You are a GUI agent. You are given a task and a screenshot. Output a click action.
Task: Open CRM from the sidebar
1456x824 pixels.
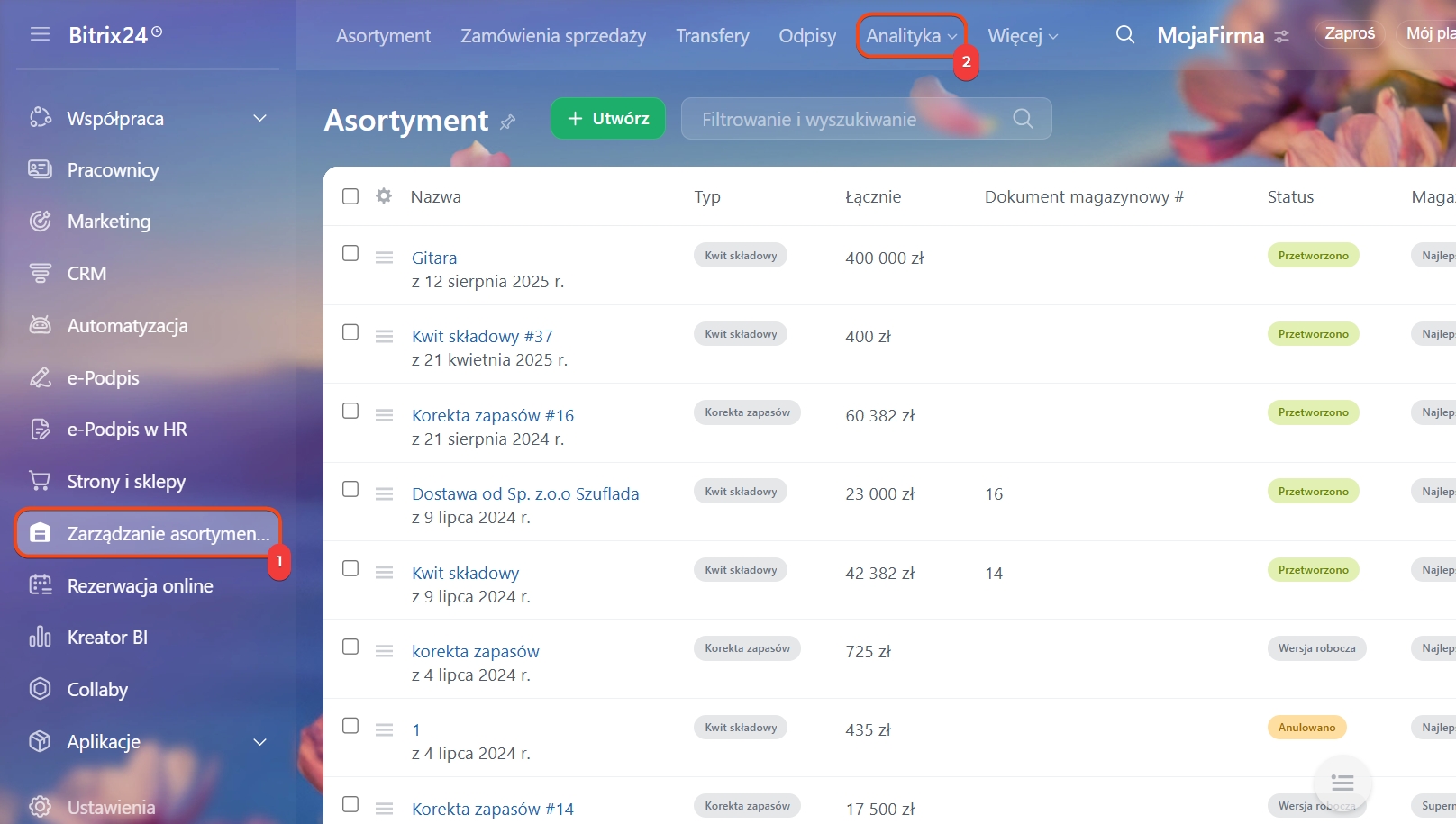tap(86, 273)
